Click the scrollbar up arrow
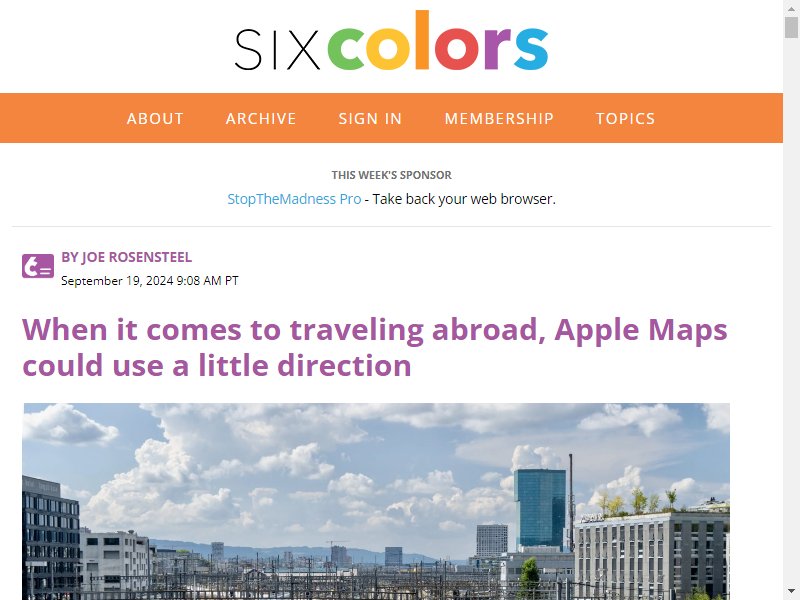Screen dimensions: 800x600 coord(791,8)
